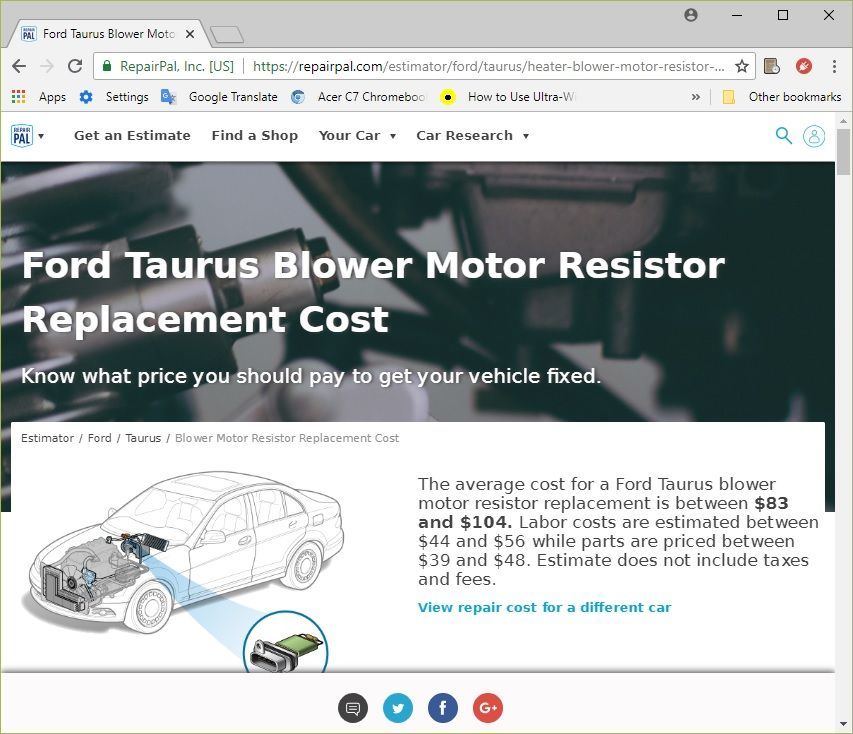
Task: Click the RepairPal logo icon
Action: click(22, 135)
